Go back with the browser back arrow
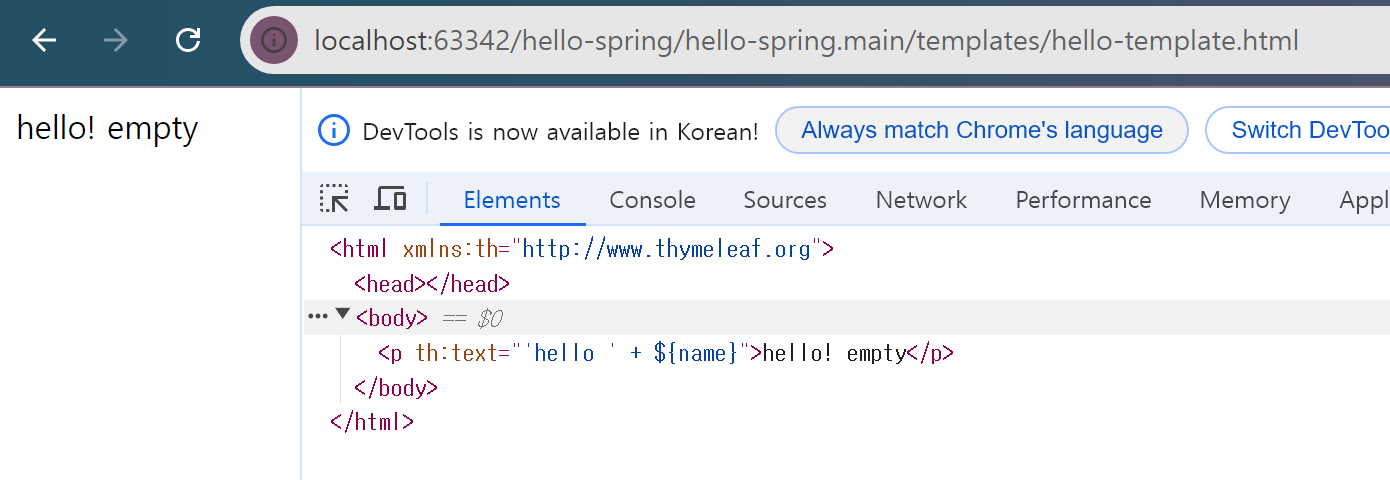Screen dimensions: 1390x480 click(x=44, y=40)
